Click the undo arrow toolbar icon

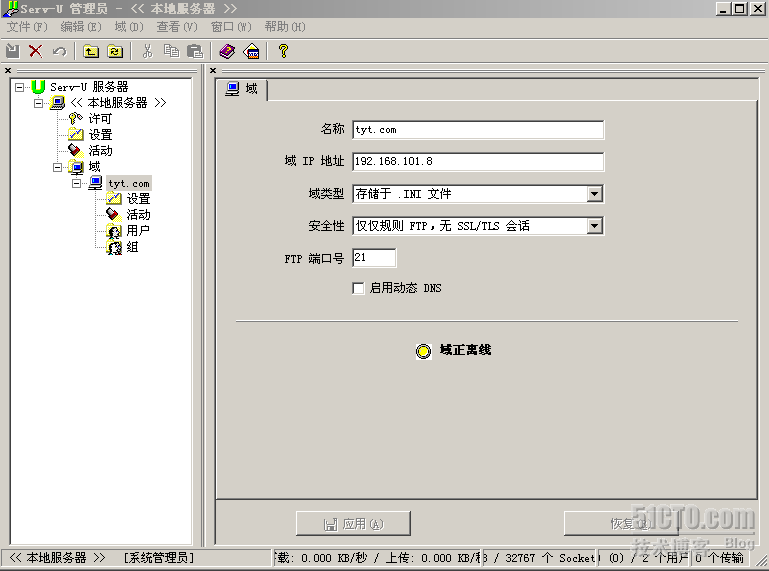pyautogui.click(x=59, y=51)
